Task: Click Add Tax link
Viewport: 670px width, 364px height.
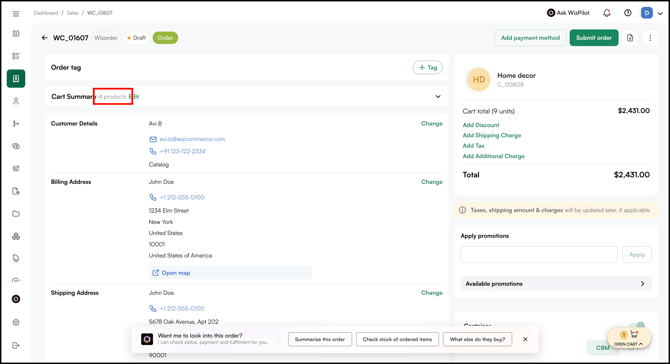Action: click(473, 146)
